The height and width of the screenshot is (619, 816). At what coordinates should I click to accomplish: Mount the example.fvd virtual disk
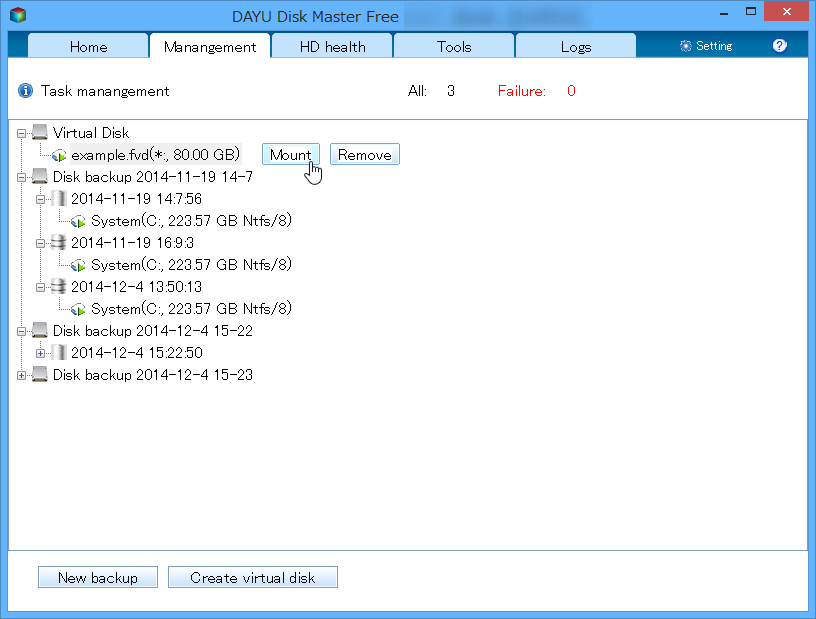point(290,155)
